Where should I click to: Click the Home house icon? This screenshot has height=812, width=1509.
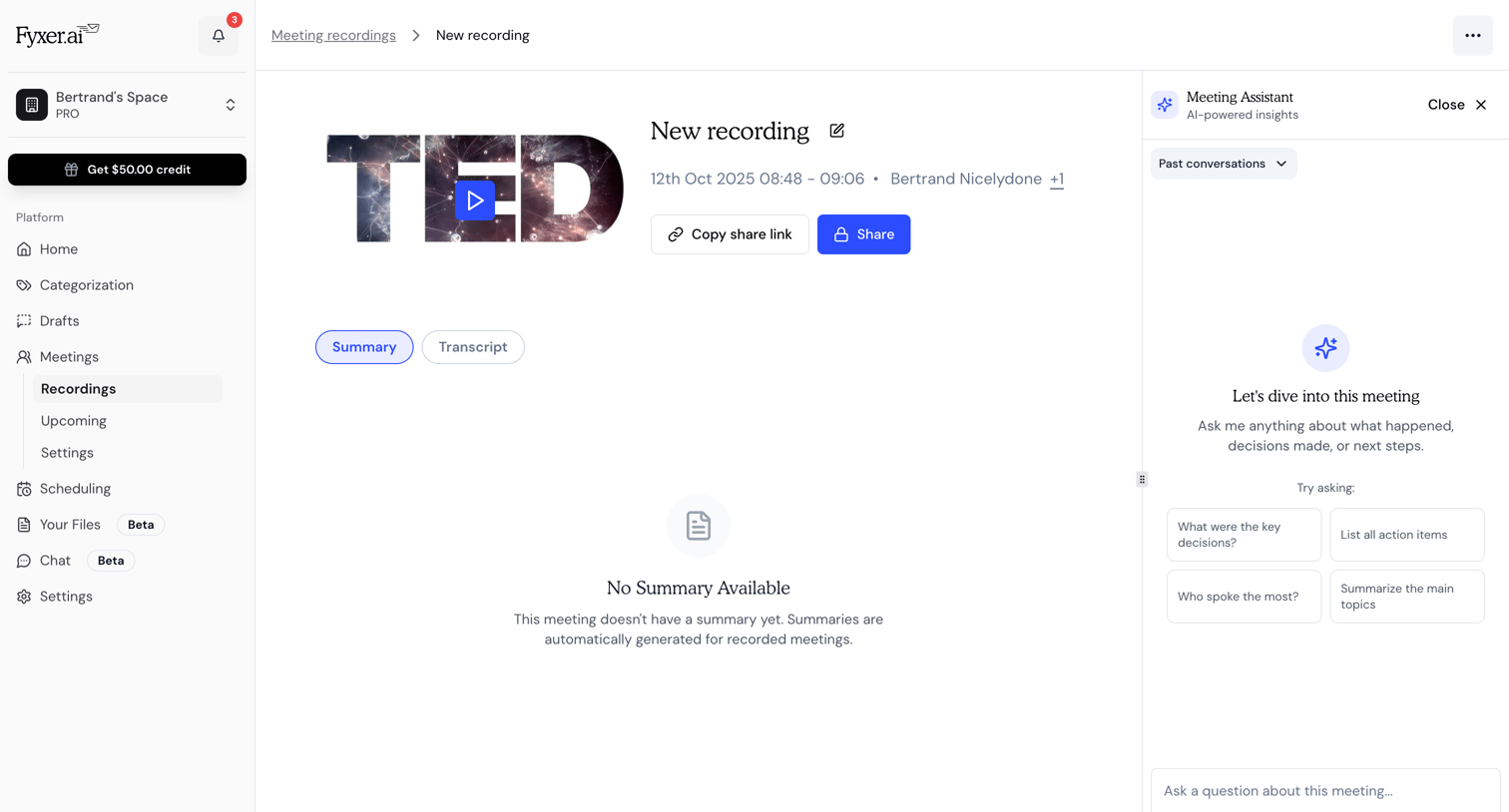[24, 249]
